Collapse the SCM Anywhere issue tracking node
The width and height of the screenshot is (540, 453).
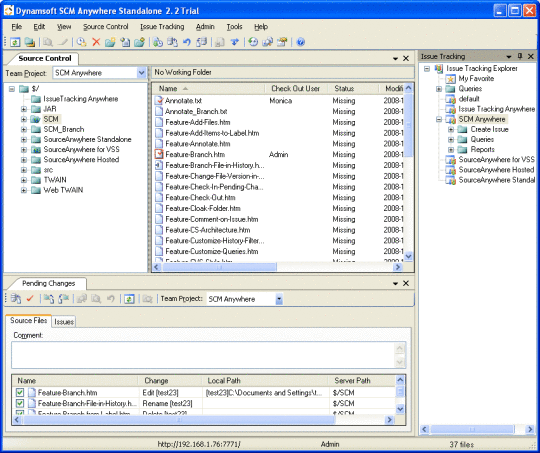coord(439,120)
